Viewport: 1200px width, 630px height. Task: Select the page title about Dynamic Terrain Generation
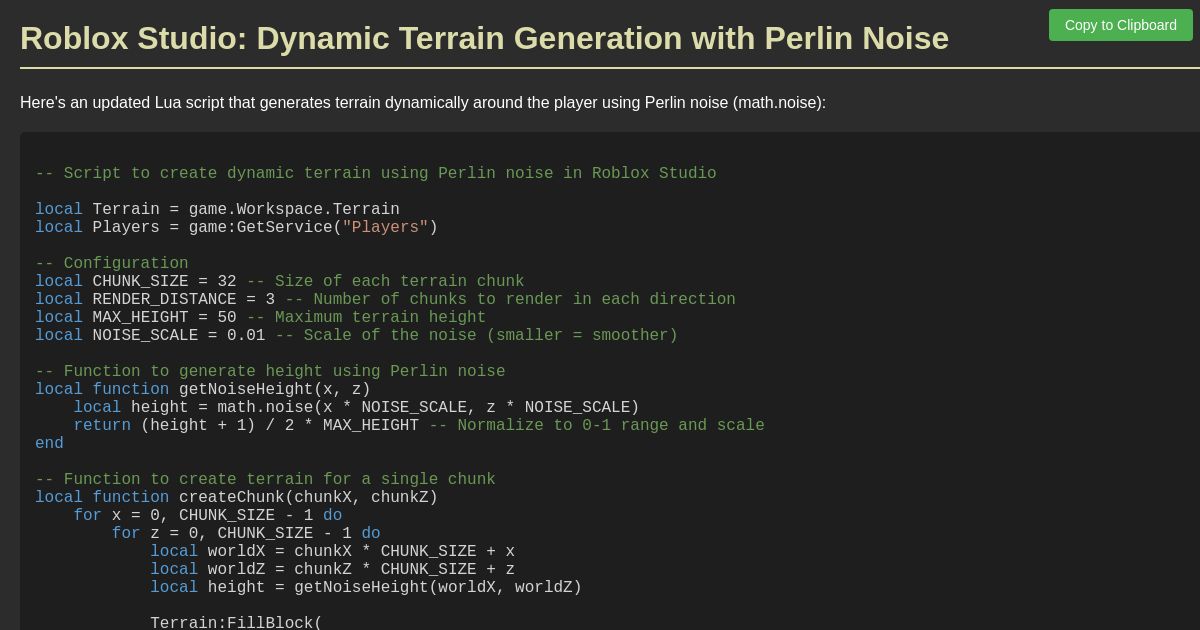point(484,39)
